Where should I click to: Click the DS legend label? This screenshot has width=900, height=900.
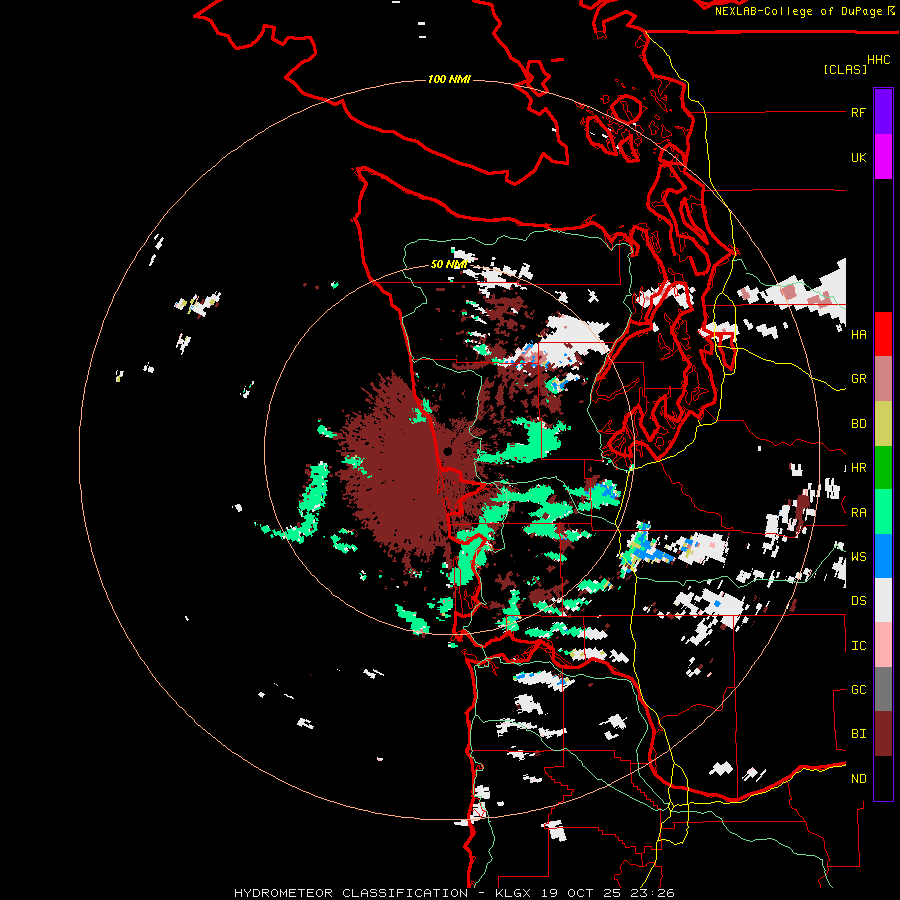point(858,601)
